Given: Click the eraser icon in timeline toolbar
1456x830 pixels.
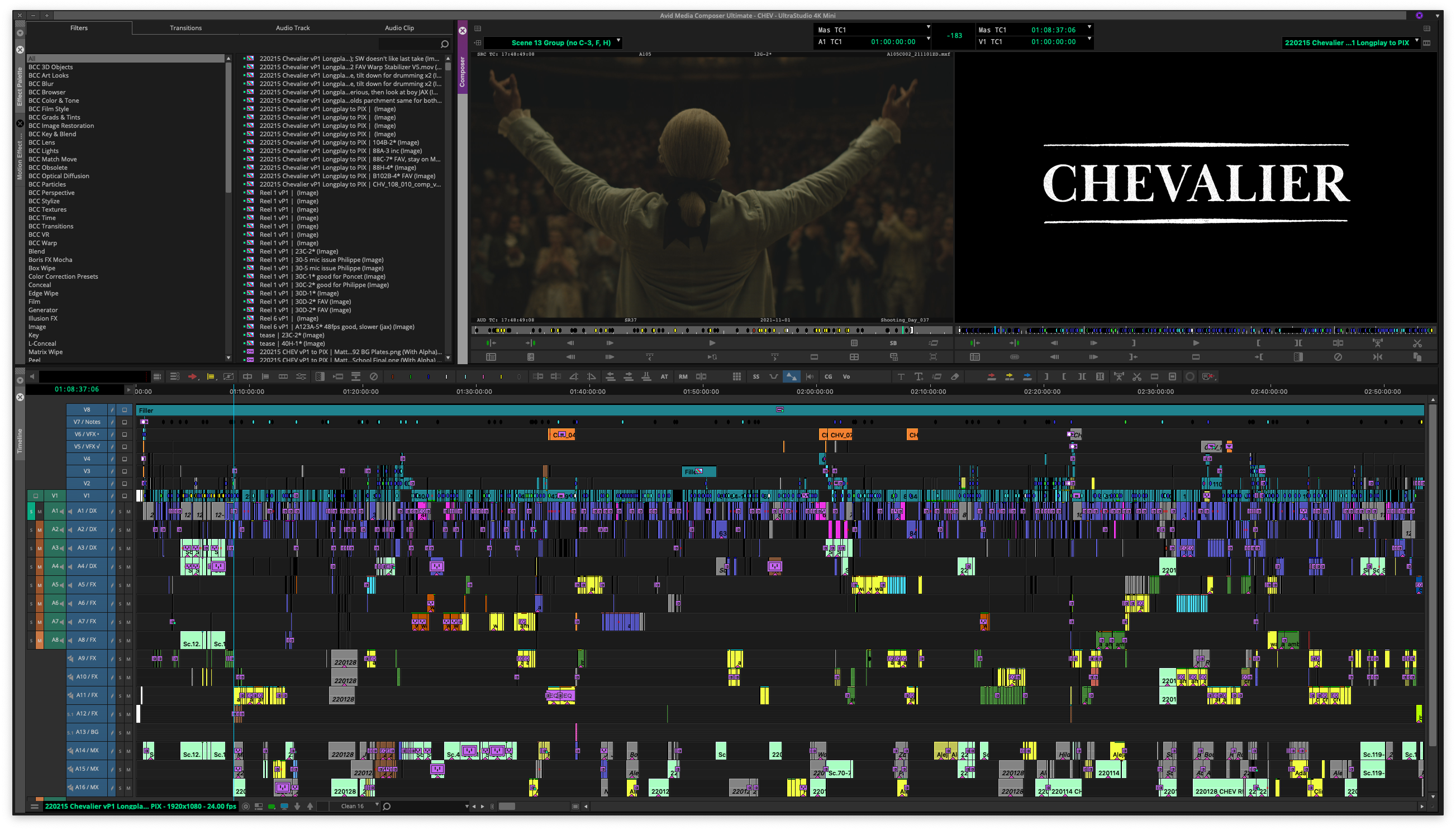Looking at the screenshot, I should click(955, 376).
